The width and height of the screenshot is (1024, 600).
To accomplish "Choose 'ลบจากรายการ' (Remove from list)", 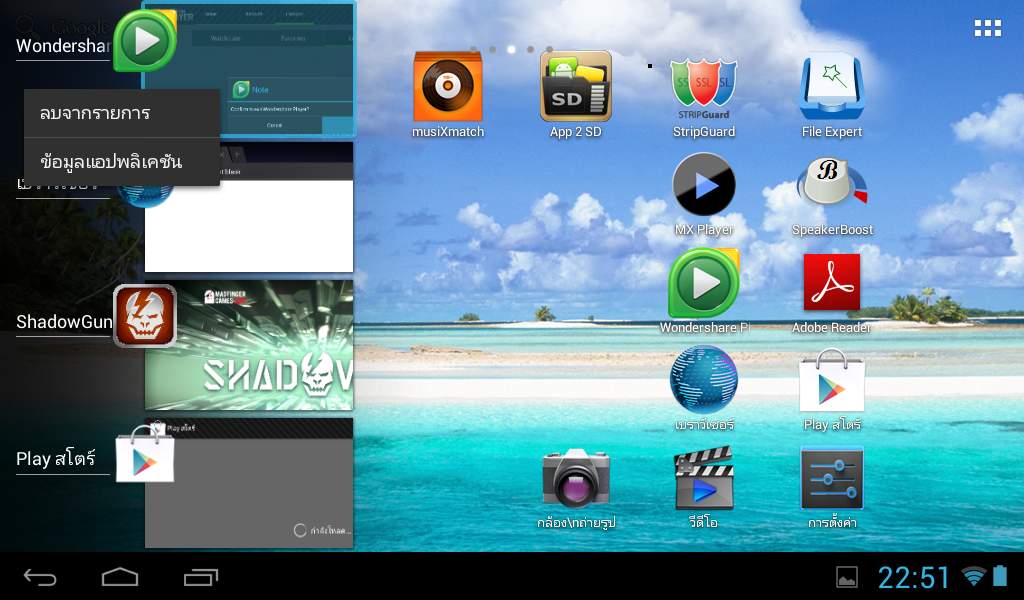I will coord(121,113).
